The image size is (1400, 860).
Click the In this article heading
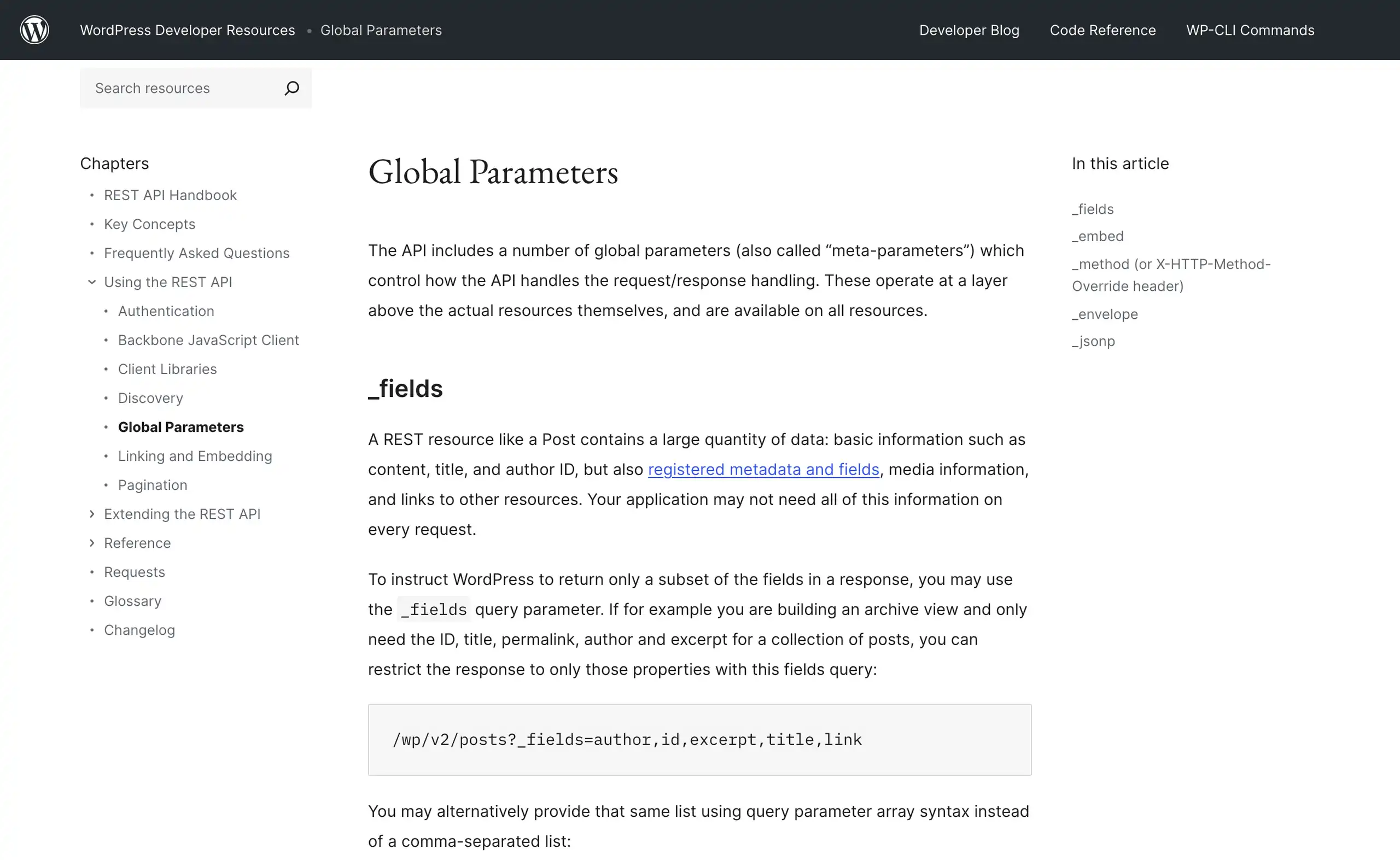[x=1120, y=164]
